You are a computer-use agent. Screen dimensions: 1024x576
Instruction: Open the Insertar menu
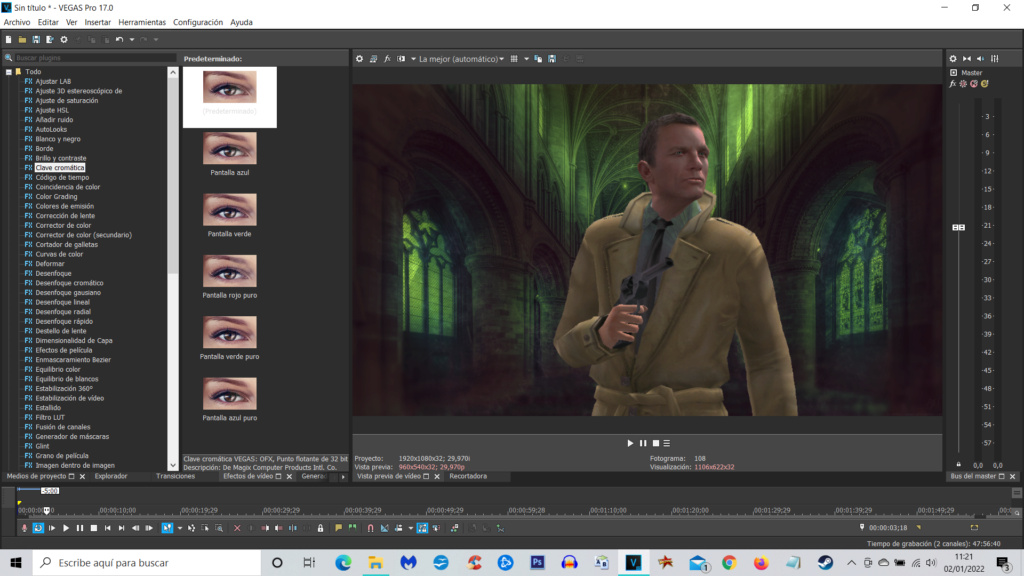[97, 22]
